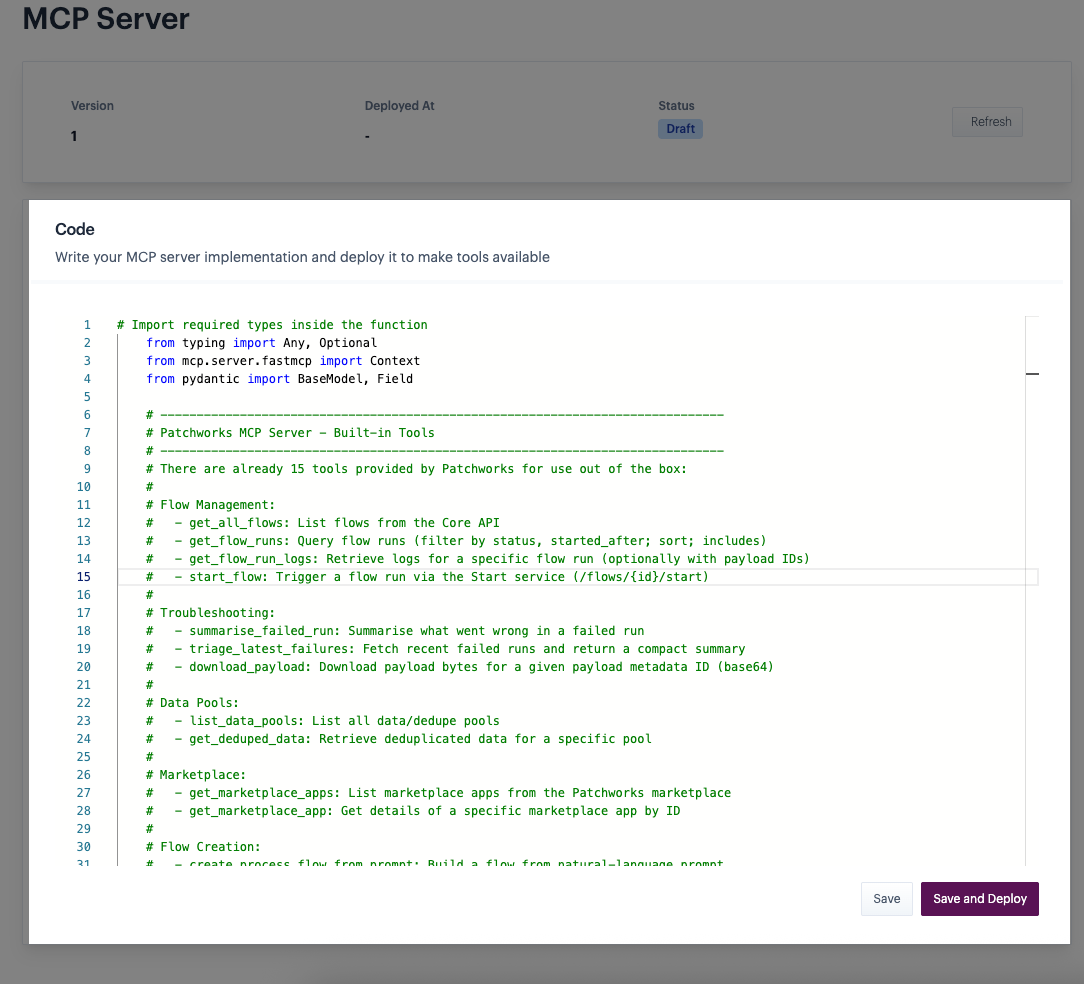1084x984 pixels.
Task: Click the 'Flow Creation:' comment line
Action: click(210, 847)
